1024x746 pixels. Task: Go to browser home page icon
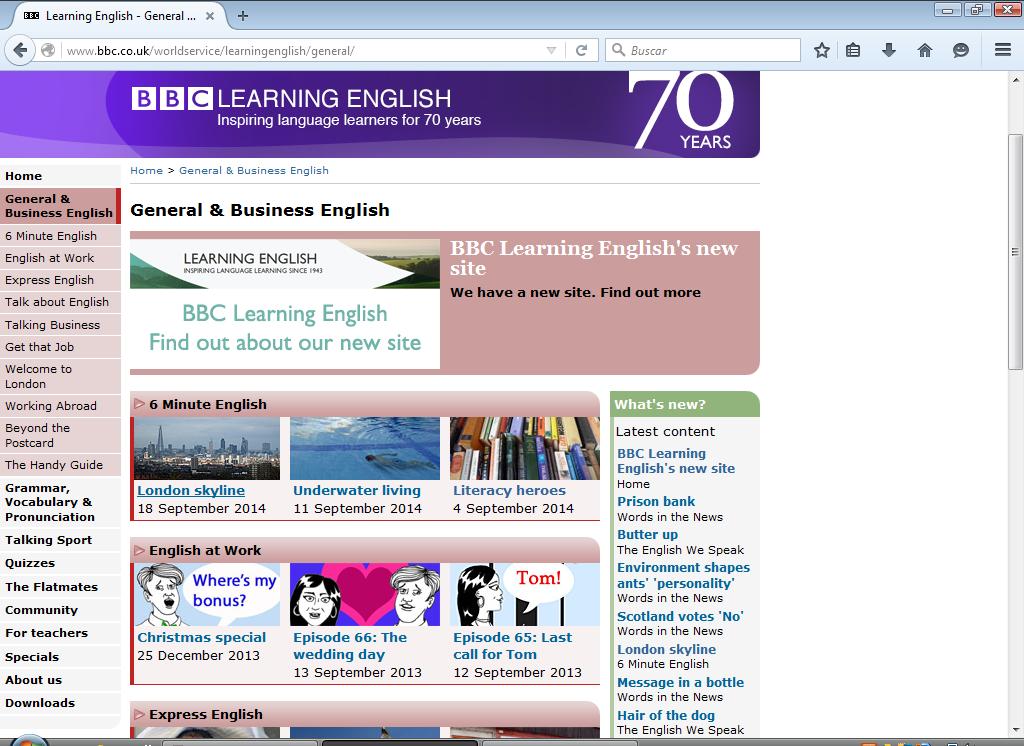(925, 50)
